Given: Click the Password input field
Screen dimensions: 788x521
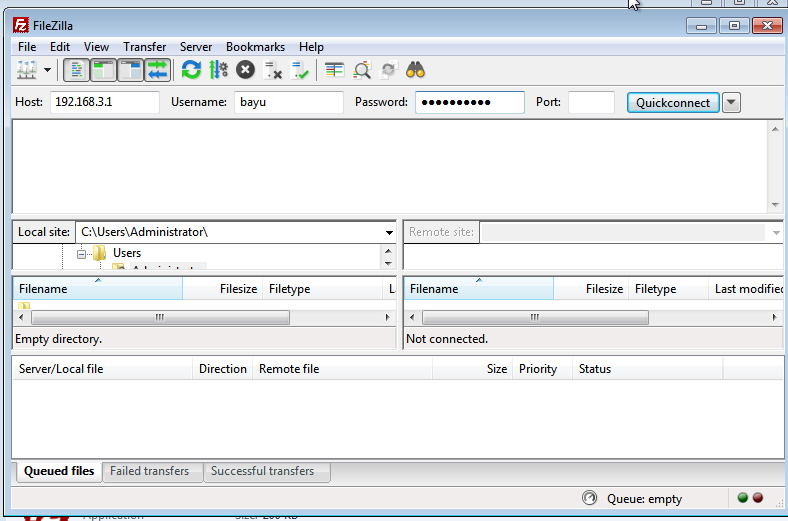Looking at the screenshot, I should click(x=470, y=102).
